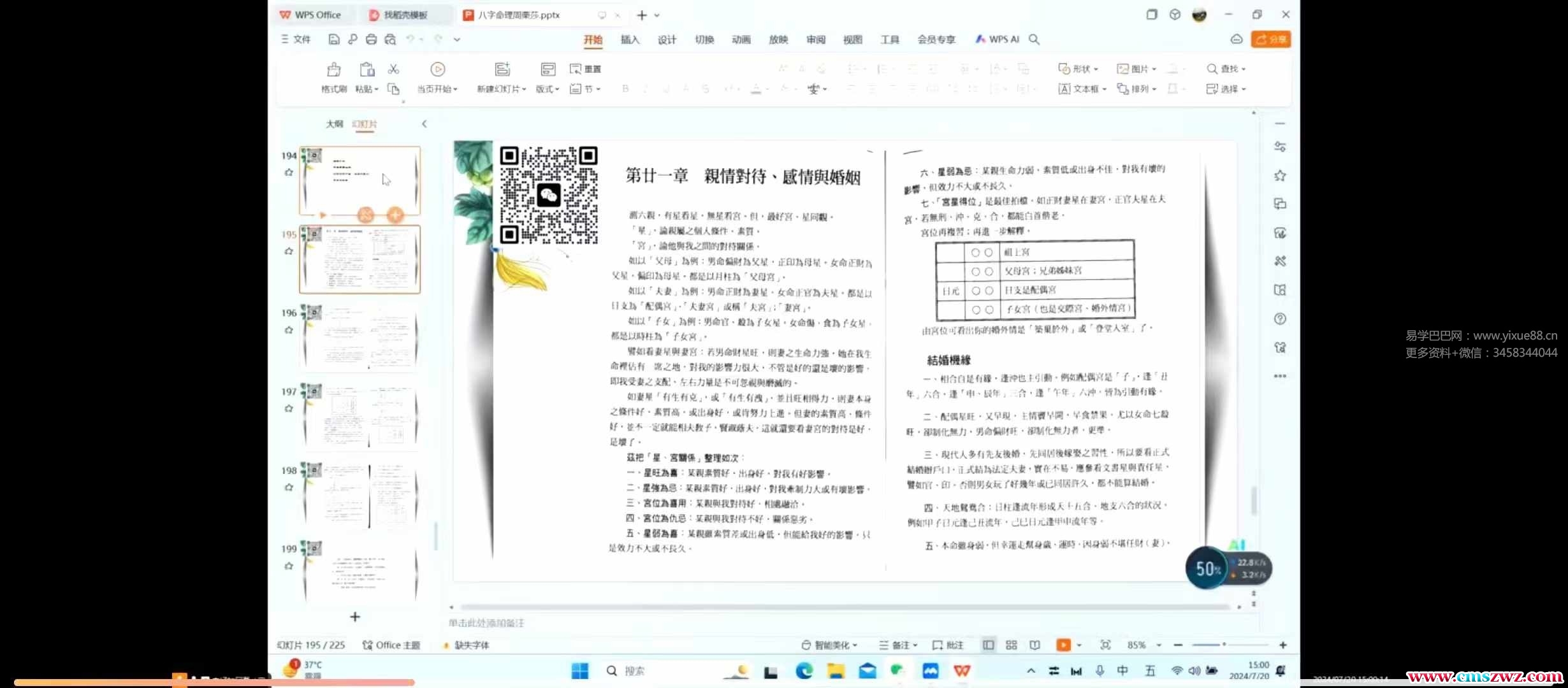
Task: Toggle star mark on slide 196
Action: pos(289,330)
